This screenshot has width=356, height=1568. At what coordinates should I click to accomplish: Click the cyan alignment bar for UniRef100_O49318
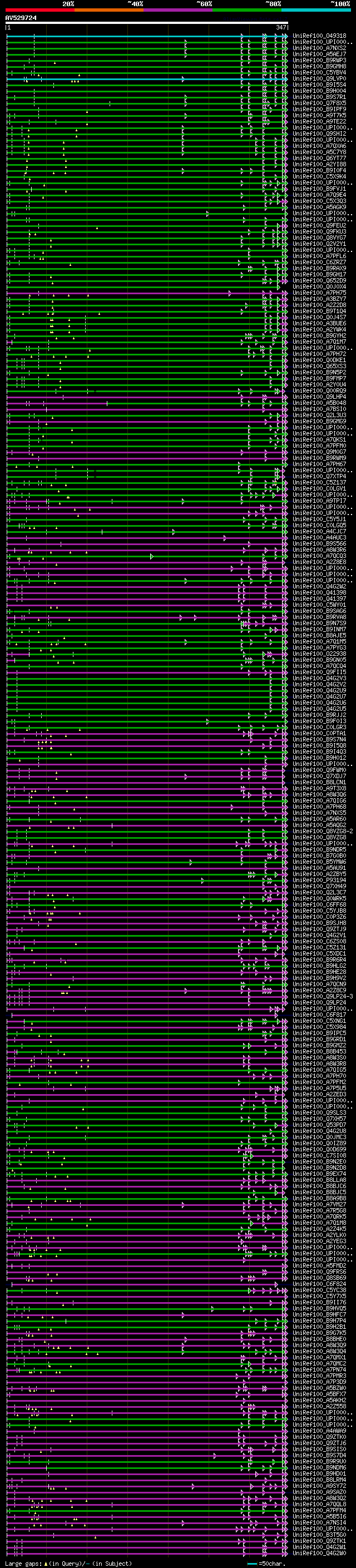[x=147, y=37]
